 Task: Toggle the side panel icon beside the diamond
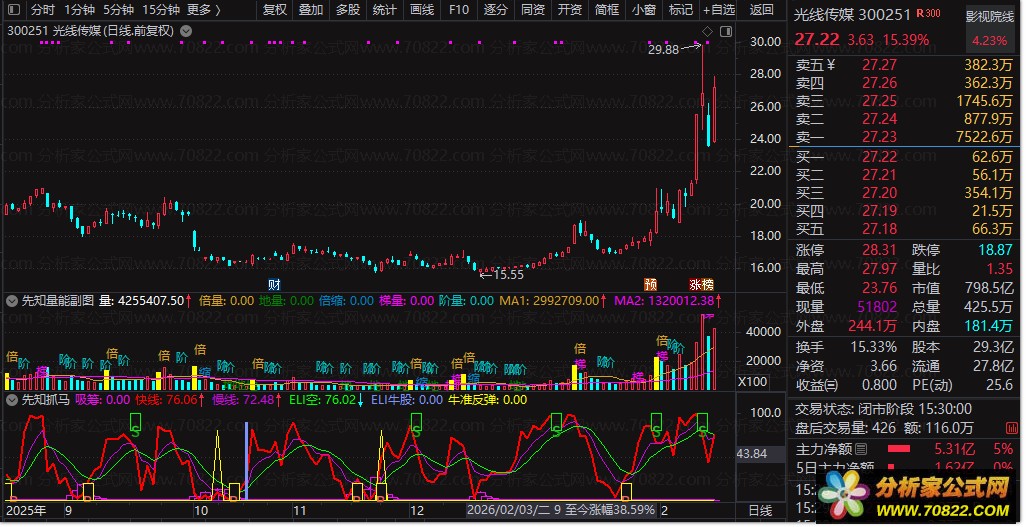(x=725, y=31)
